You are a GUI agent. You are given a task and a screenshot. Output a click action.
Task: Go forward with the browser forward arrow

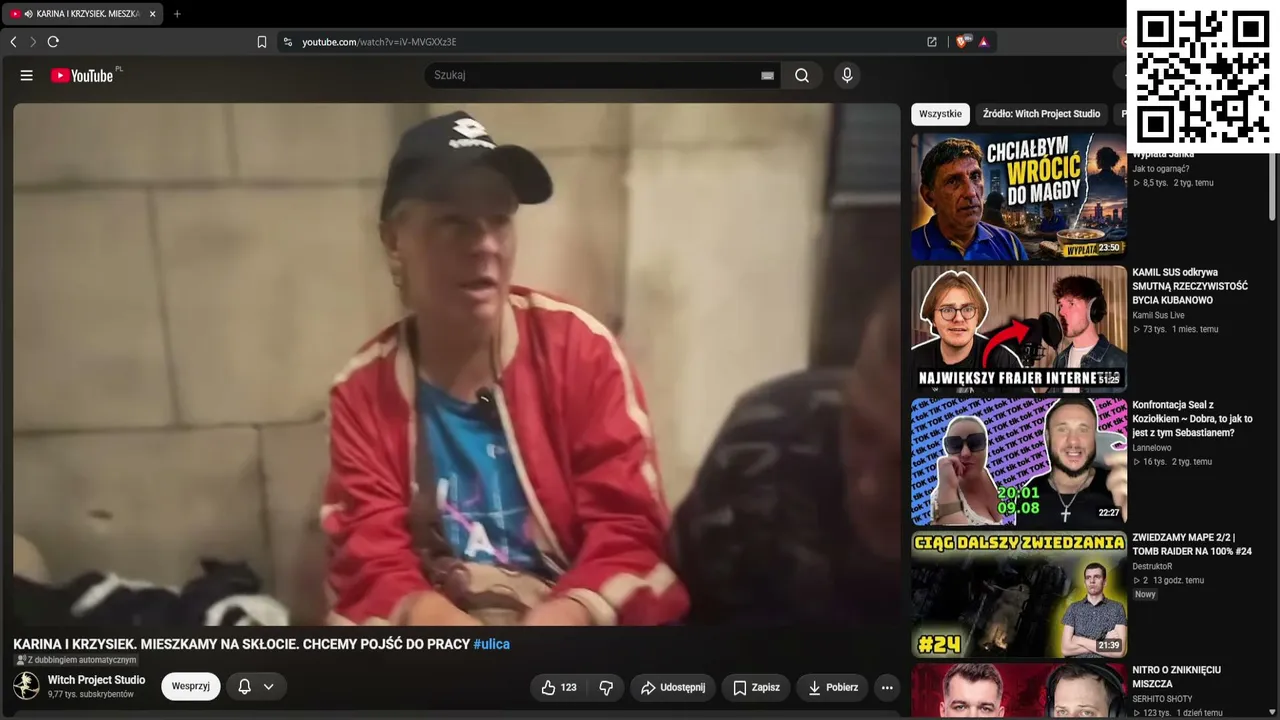tap(33, 42)
